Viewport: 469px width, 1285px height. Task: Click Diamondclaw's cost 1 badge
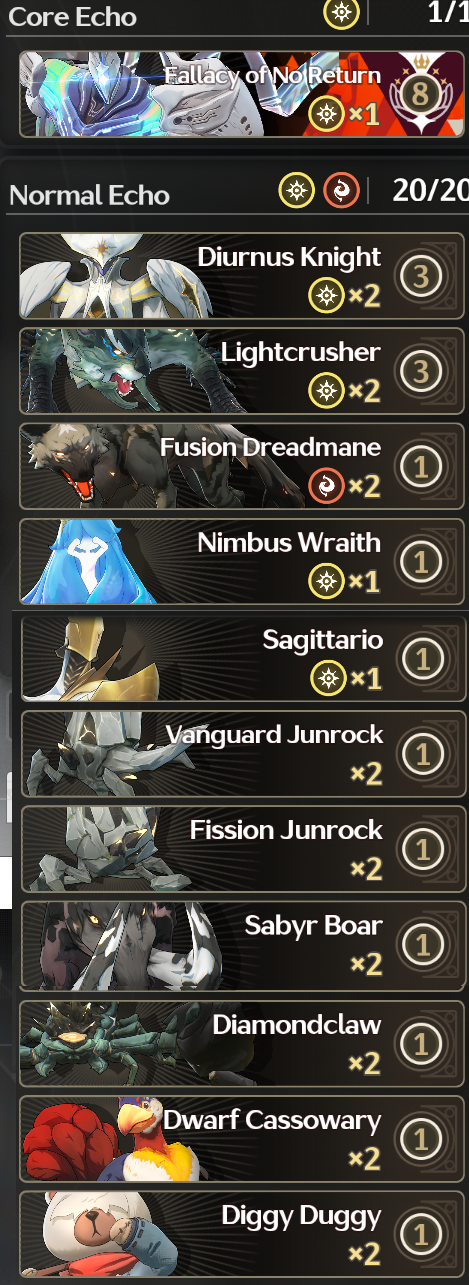(x=421, y=1044)
